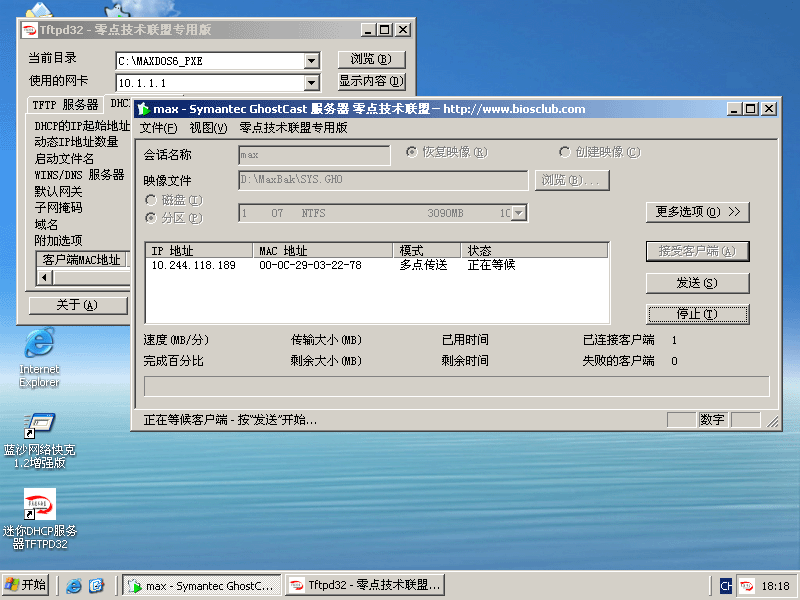This screenshot has height=600, width=800.
Task: Click the 停止 button
Action: coord(697,314)
